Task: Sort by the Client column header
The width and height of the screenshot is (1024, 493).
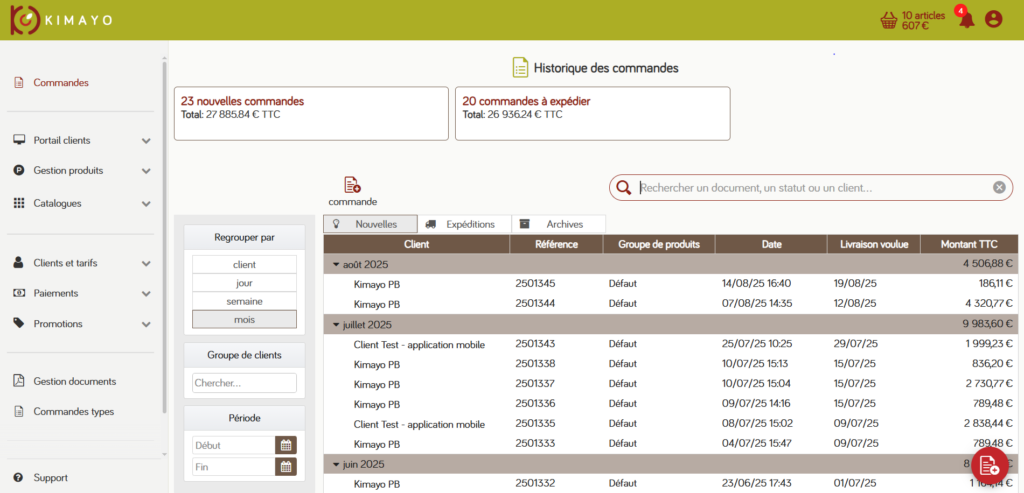Action: click(x=417, y=244)
